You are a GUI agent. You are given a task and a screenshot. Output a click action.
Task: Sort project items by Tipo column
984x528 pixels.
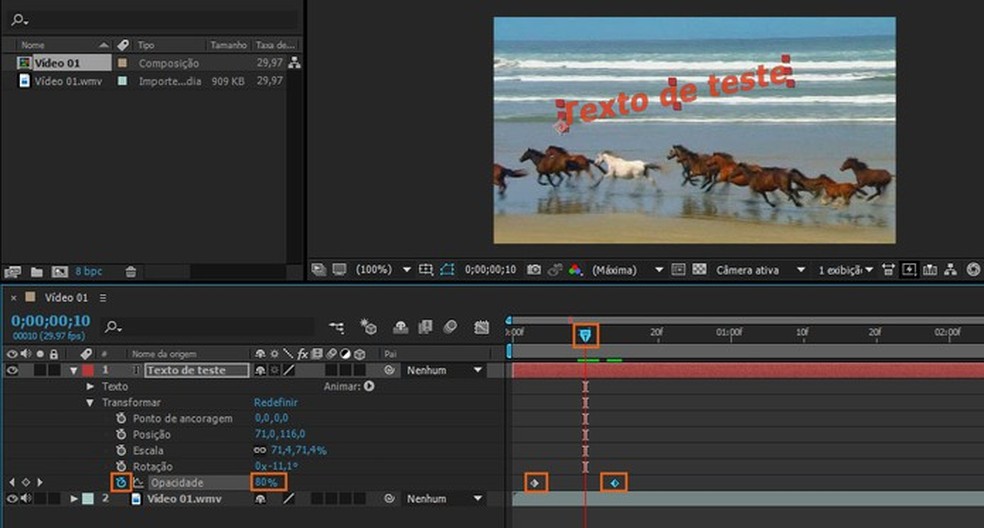146,45
